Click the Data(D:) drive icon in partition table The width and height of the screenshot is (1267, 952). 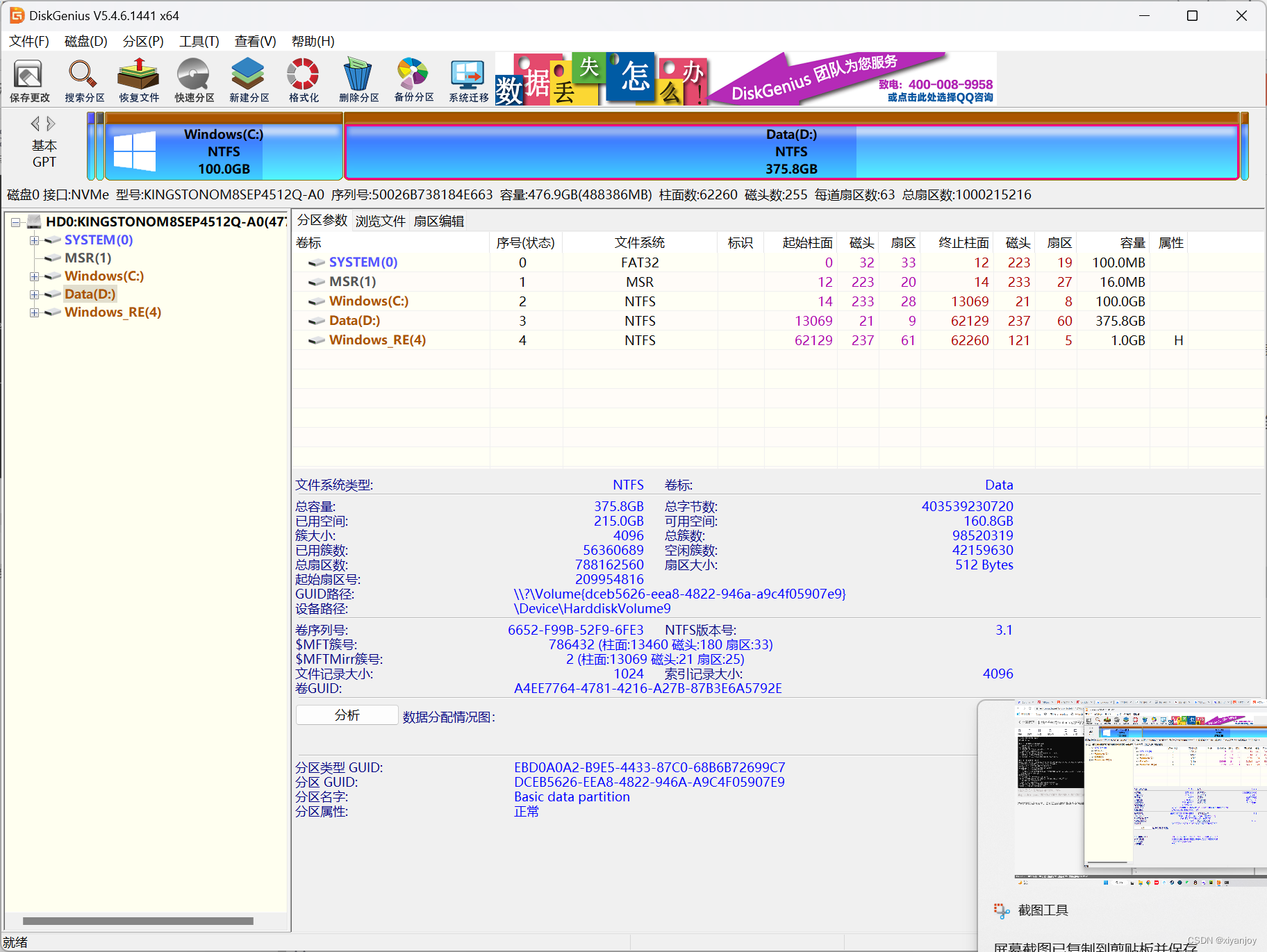coord(317,321)
